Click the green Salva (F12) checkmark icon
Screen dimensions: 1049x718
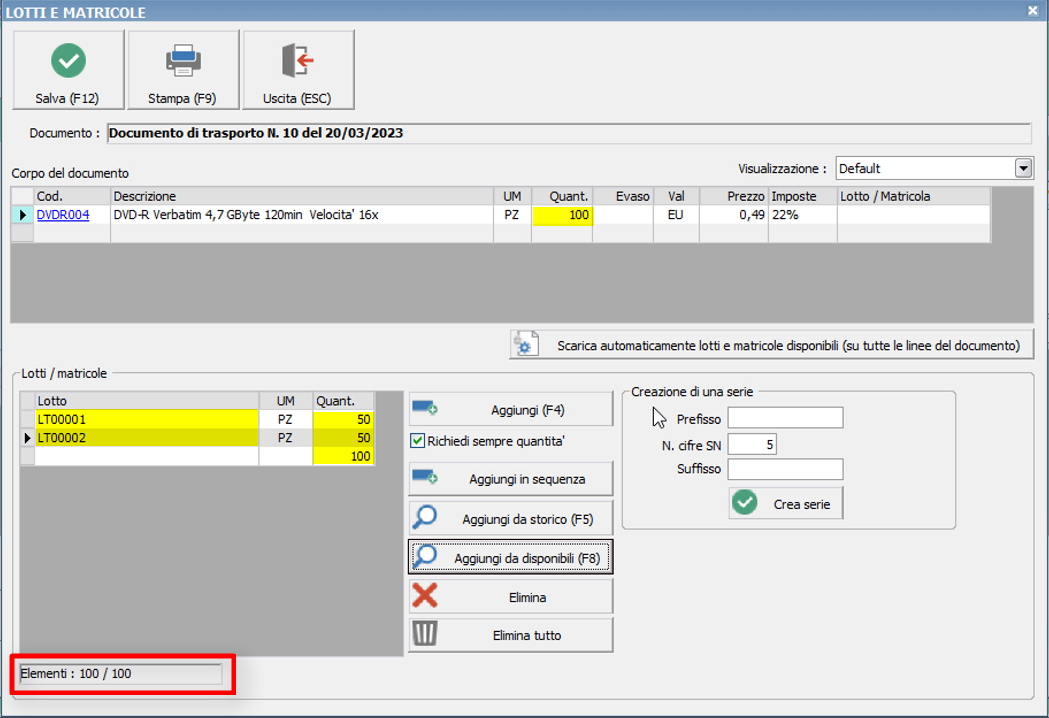coord(68,61)
